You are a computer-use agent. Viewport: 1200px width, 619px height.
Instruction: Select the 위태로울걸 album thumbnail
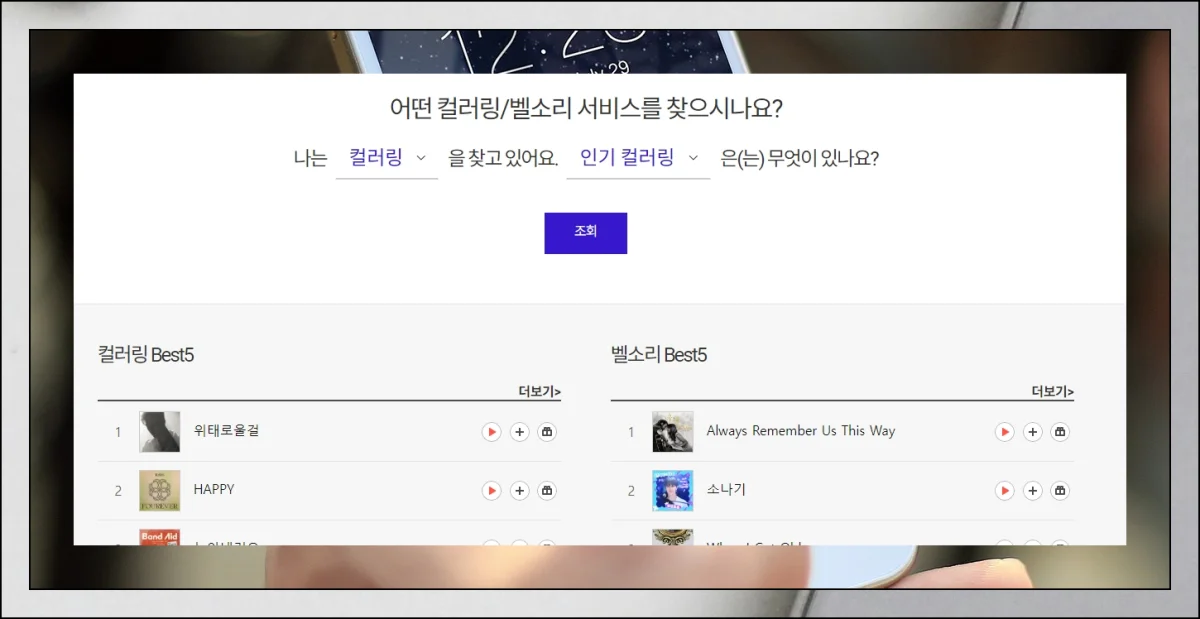(x=160, y=432)
